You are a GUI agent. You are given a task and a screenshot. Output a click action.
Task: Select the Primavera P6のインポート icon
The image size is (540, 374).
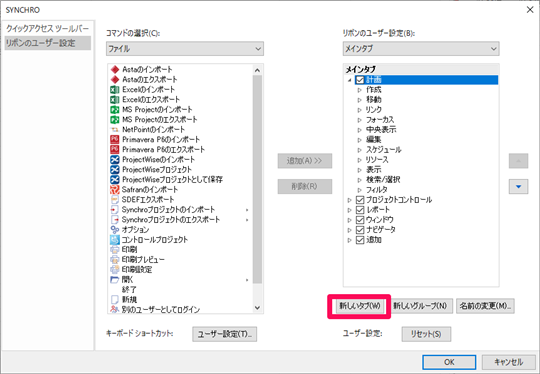pyautogui.click(x=115, y=139)
